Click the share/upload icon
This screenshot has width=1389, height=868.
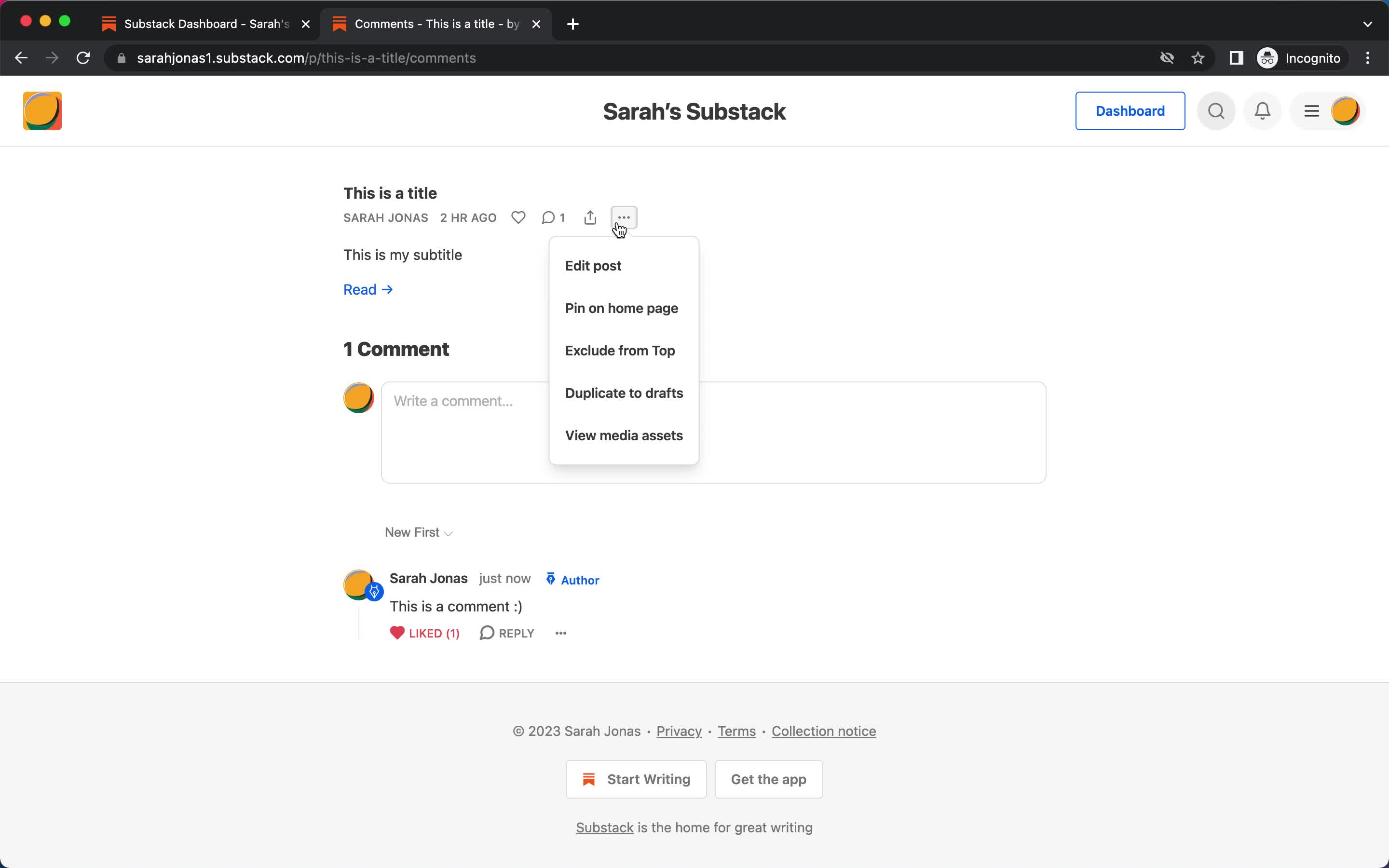[590, 217]
